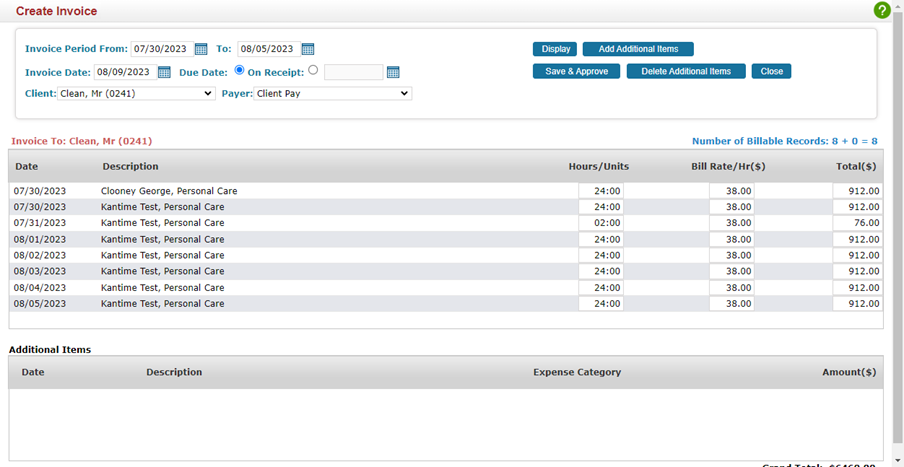This screenshot has width=904, height=467.
Task: Expand the Payer dropdown list
Action: (332, 94)
